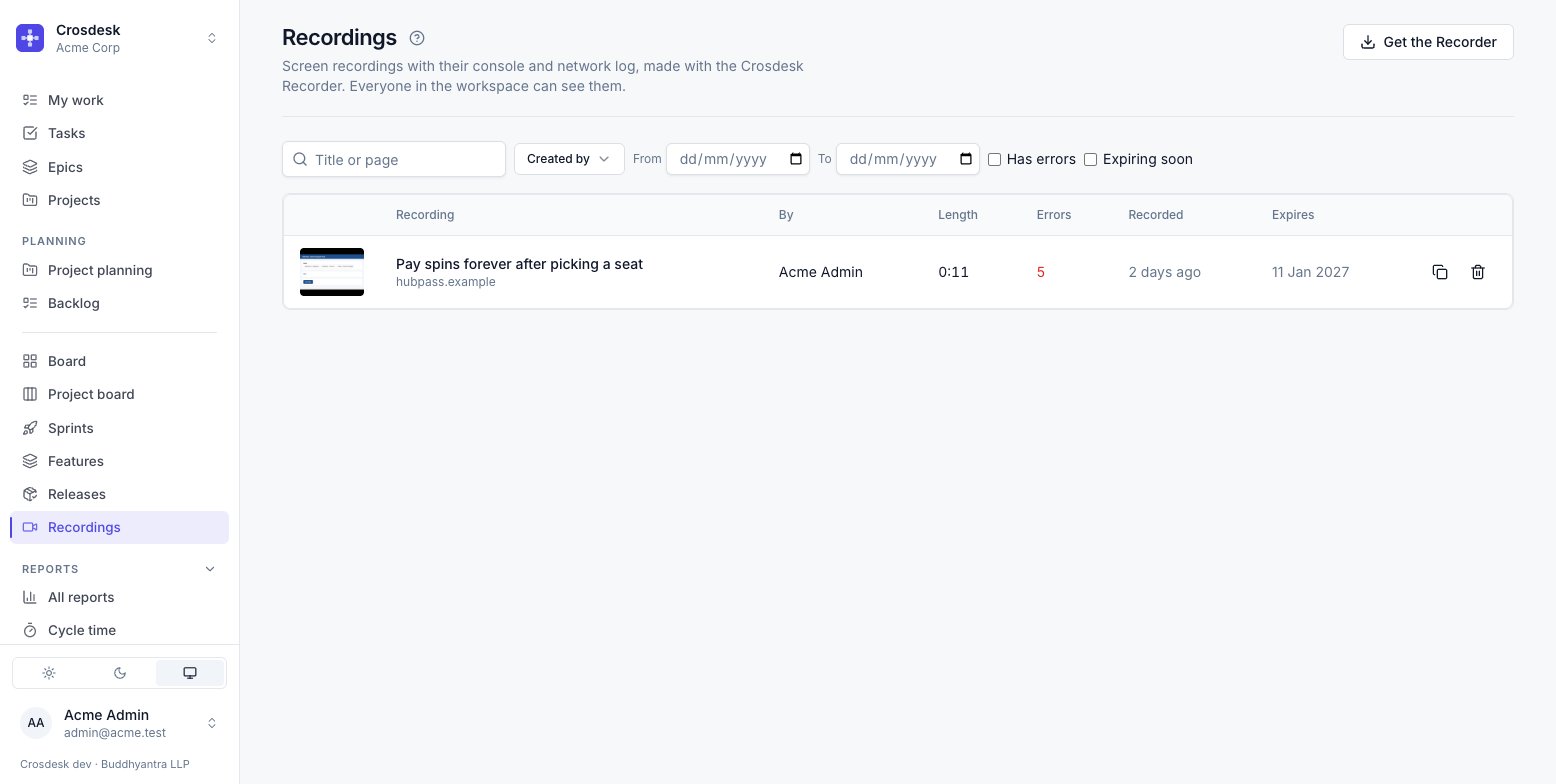This screenshot has width=1556, height=784.
Task: Click the AA user avatar
Action: [36, 722]
